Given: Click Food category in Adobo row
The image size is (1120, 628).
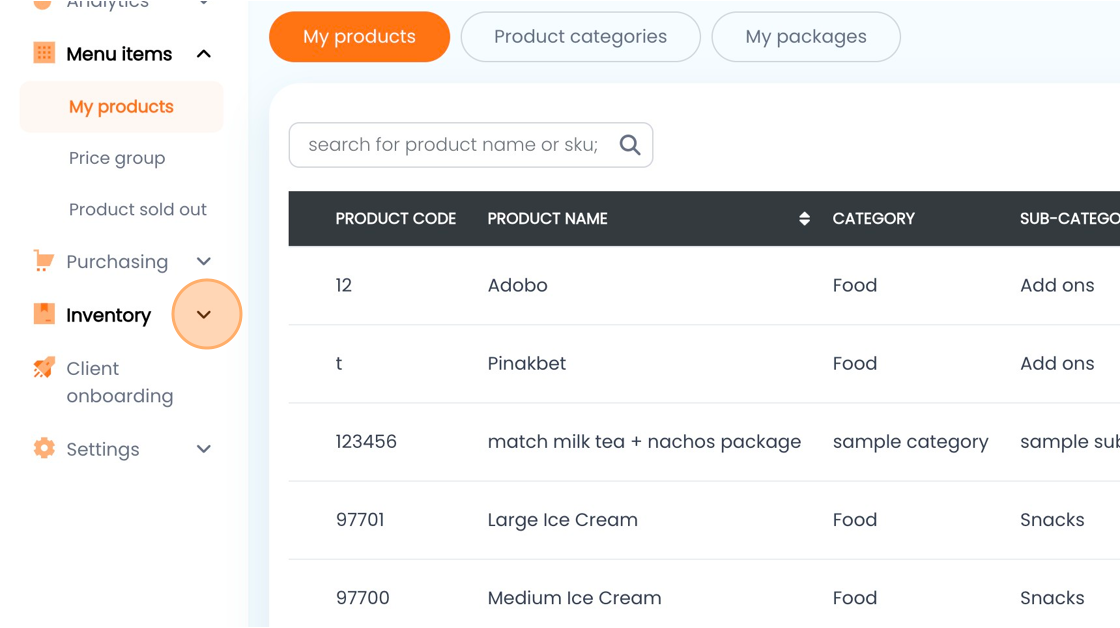Looking at the screenshot, I should [x=855, y=285].
